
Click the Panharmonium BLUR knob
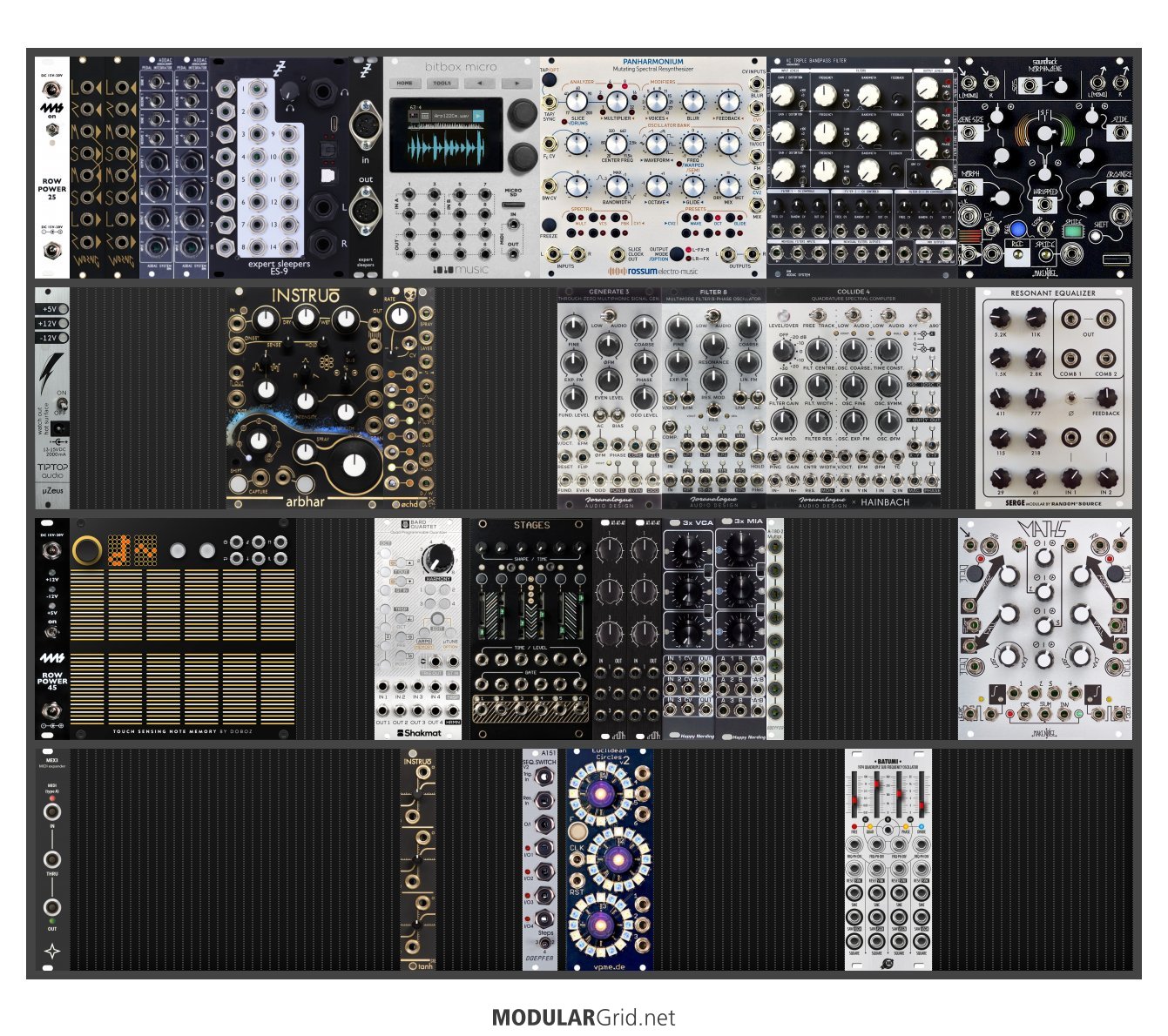693,101
